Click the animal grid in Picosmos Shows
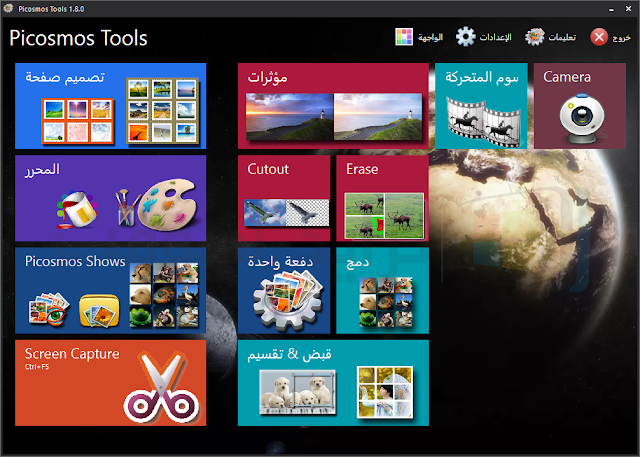This screenshot has width=640, height=457. 164,295
